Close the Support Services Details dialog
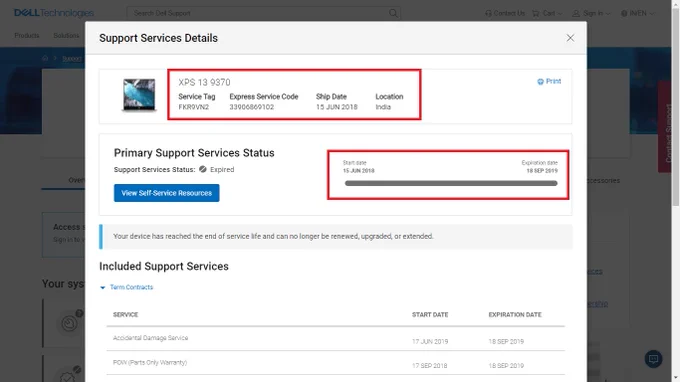680x382 pixels. [570, 38]
